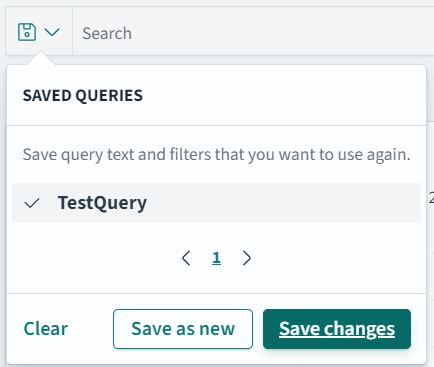Click the left chevron in pagination
The height and width of the screenshot is (367, 434).
[x=186, y=258]
